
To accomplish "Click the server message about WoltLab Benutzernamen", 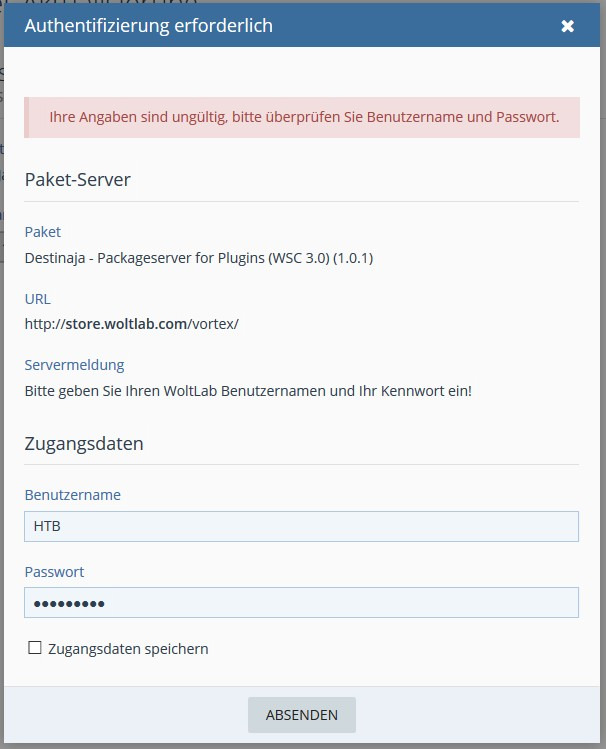I will pyautogui.click(x=247, y=391).
